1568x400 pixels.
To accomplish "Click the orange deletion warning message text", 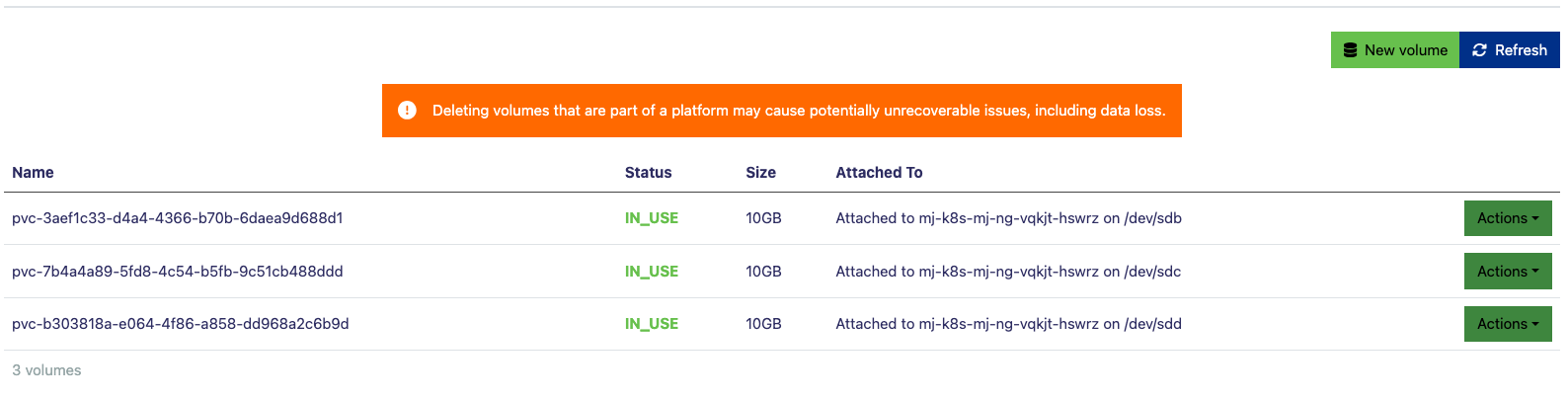I will [799, 111].
